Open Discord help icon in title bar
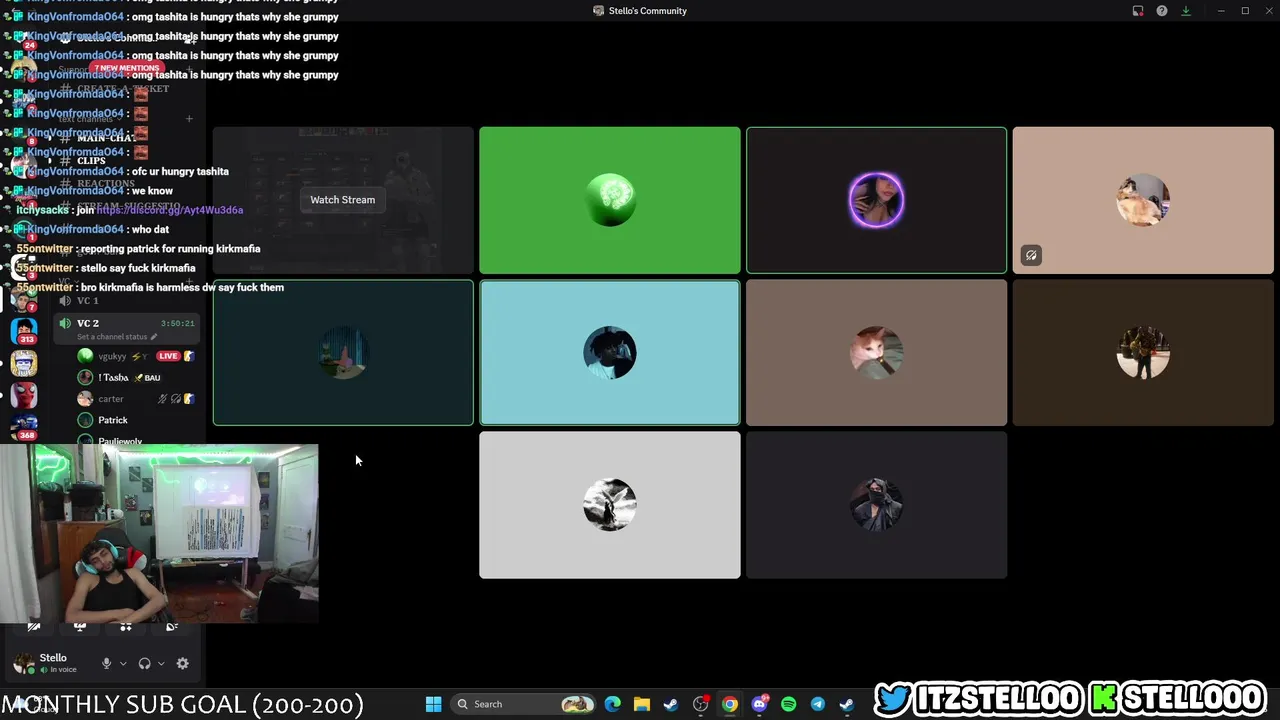Image resolution: width=1280 pixels, height=720 pixels. [1162, 11]
